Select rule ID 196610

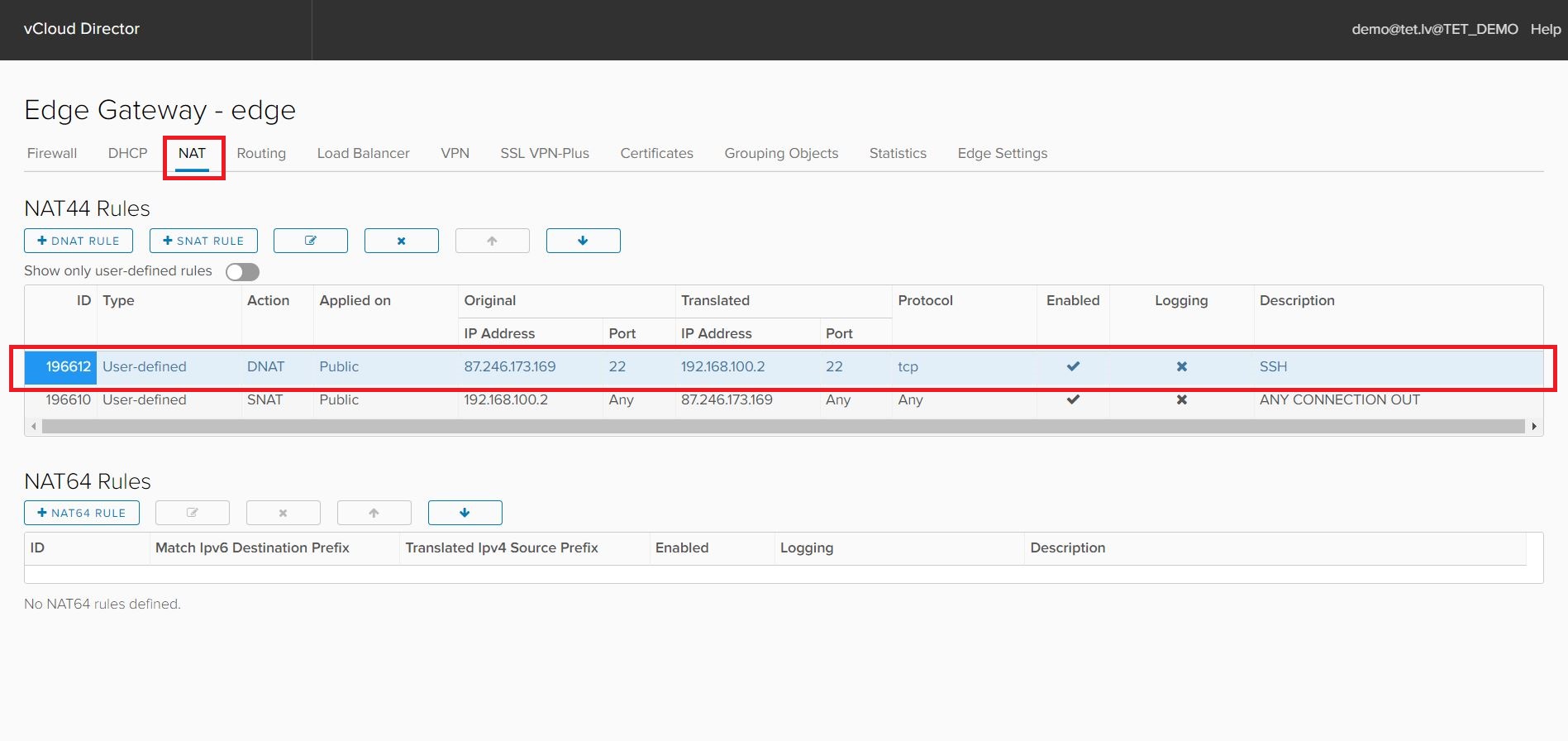click(68, 399)
